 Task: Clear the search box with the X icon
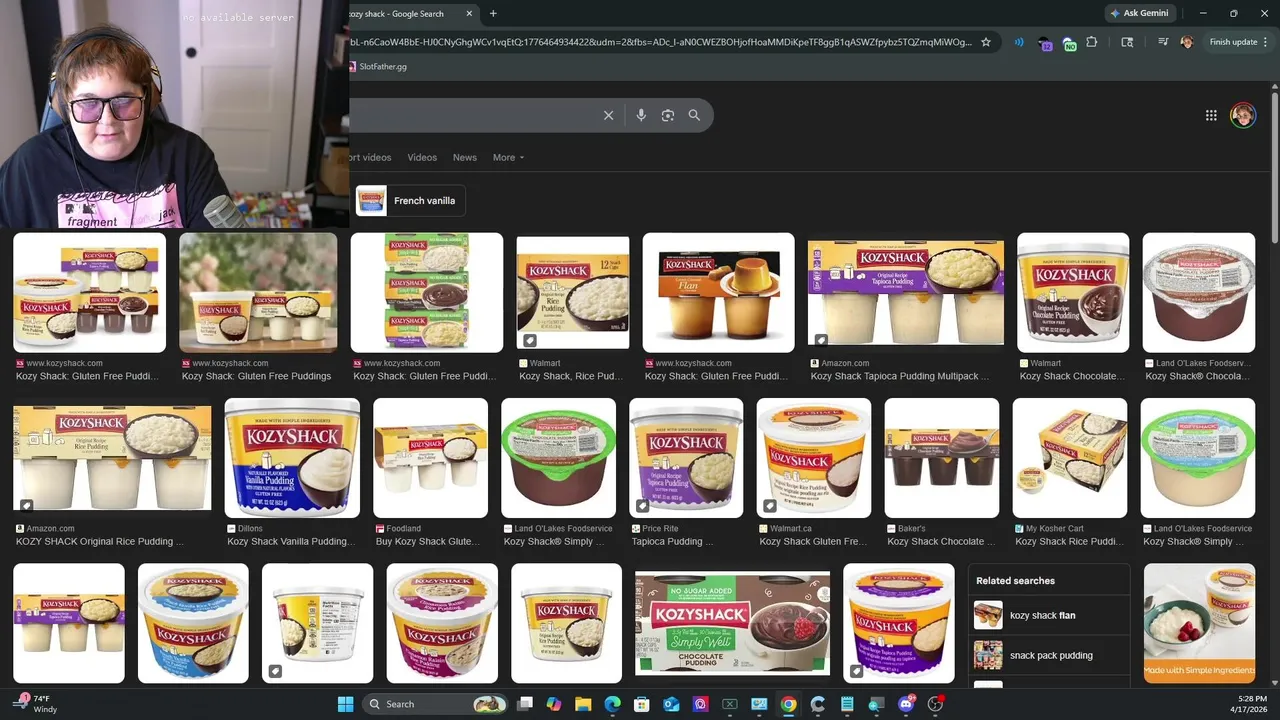pos(608,115)
